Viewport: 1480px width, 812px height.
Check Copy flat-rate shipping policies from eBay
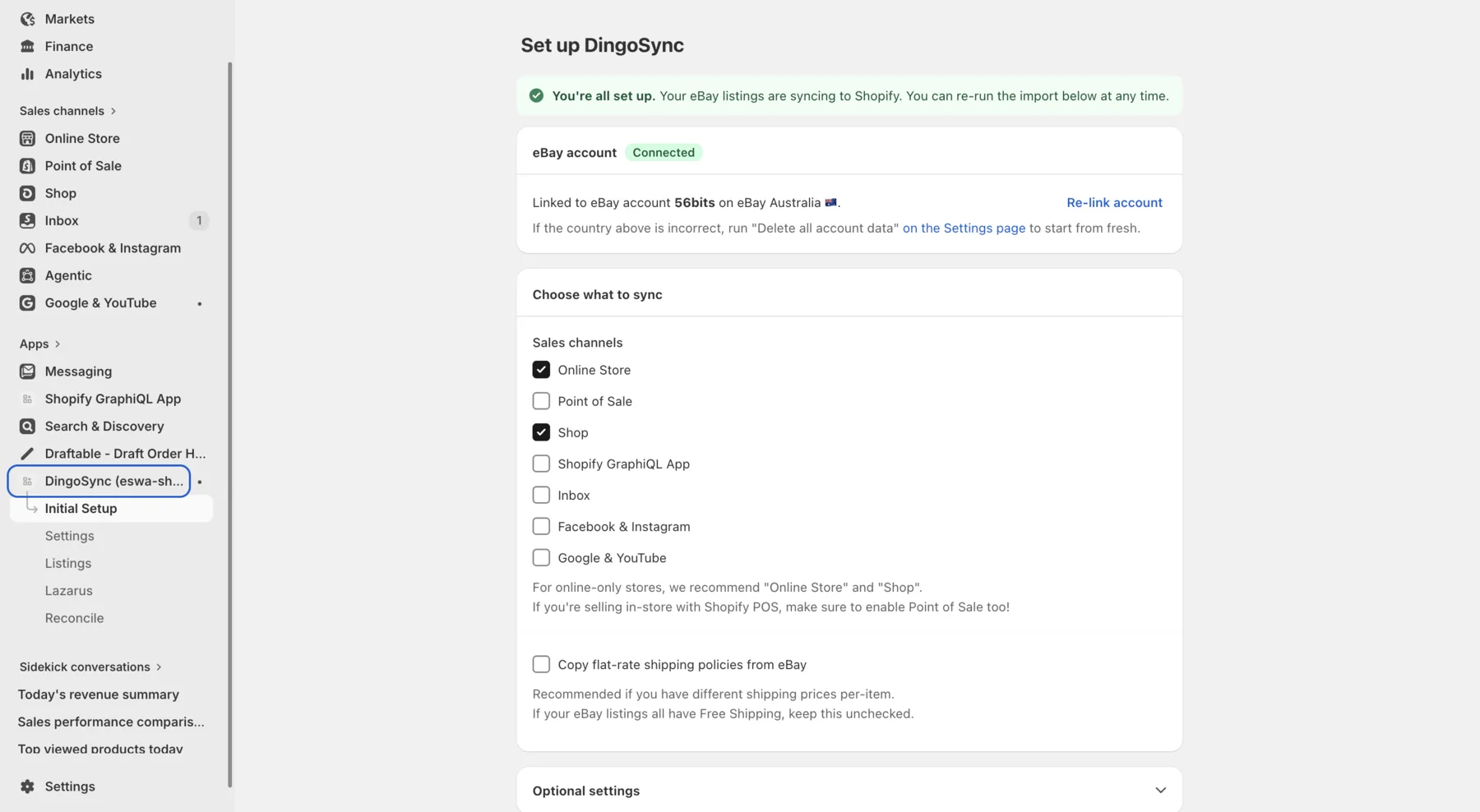pos(541,664)
